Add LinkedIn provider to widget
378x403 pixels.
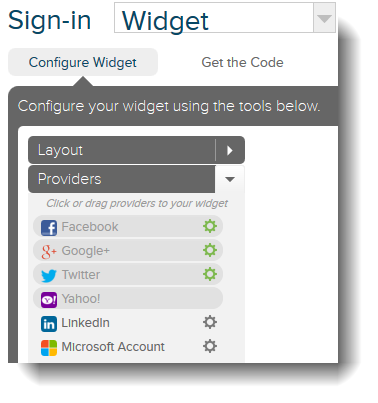[x=128, y=323]
